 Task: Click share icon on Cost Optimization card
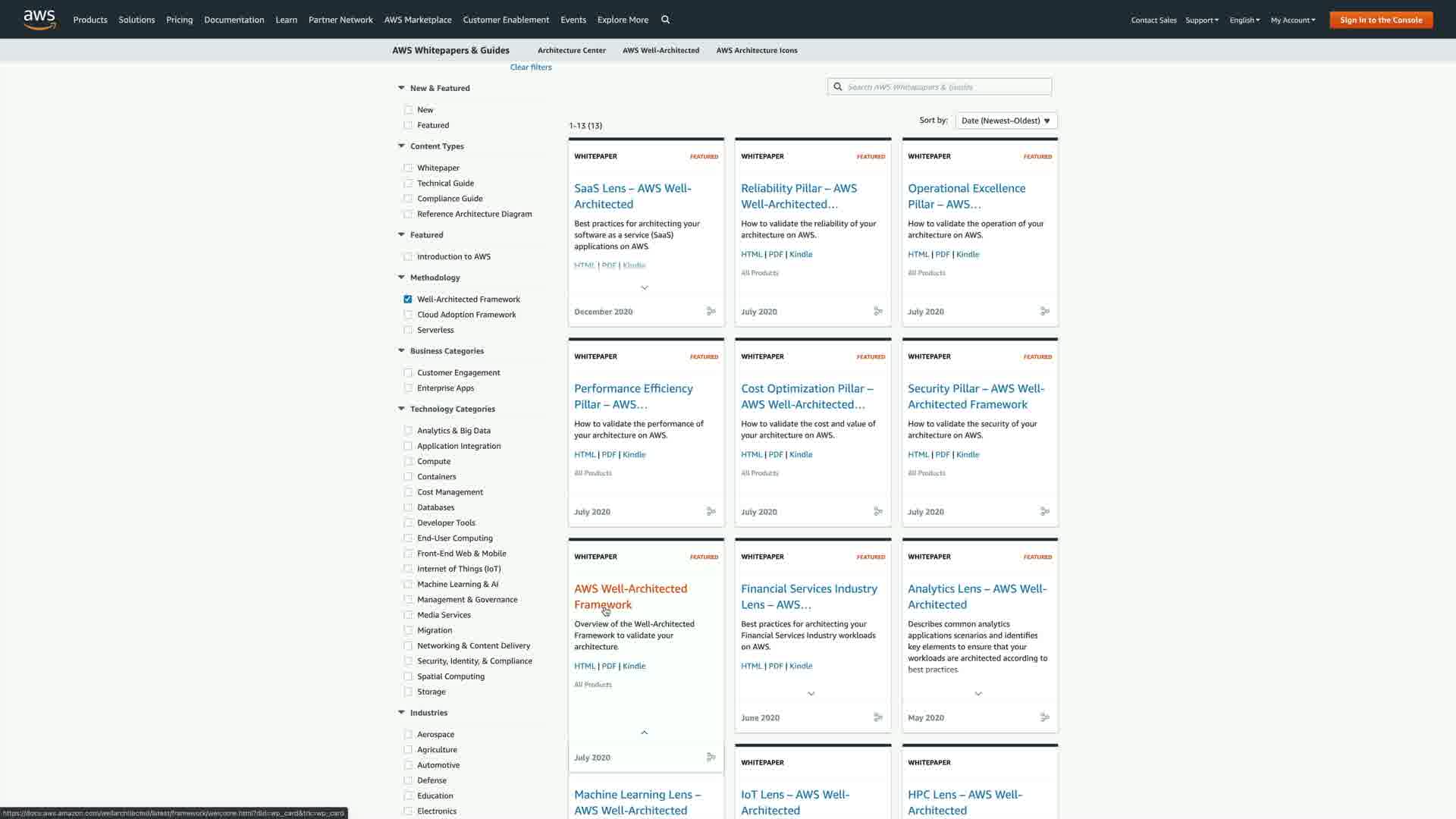pyautogui.click(x=877, y=512)
